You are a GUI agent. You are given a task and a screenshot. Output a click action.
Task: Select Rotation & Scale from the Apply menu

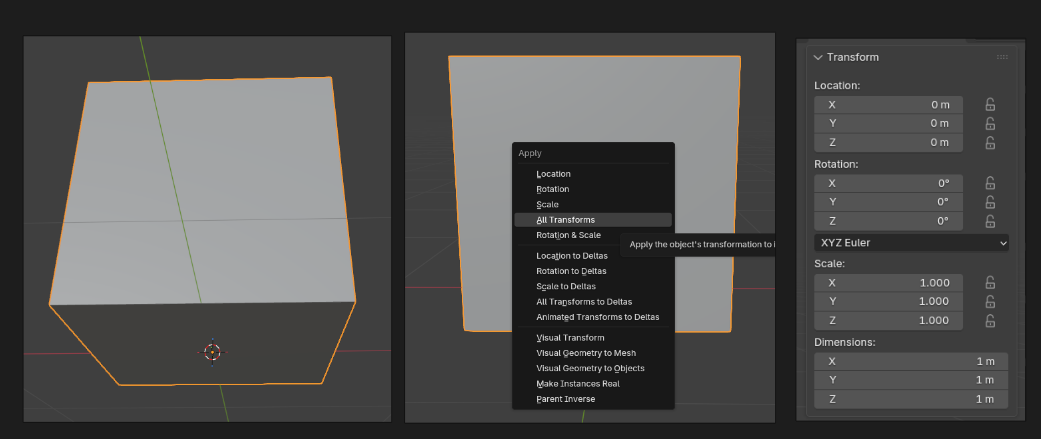[568, 235]
